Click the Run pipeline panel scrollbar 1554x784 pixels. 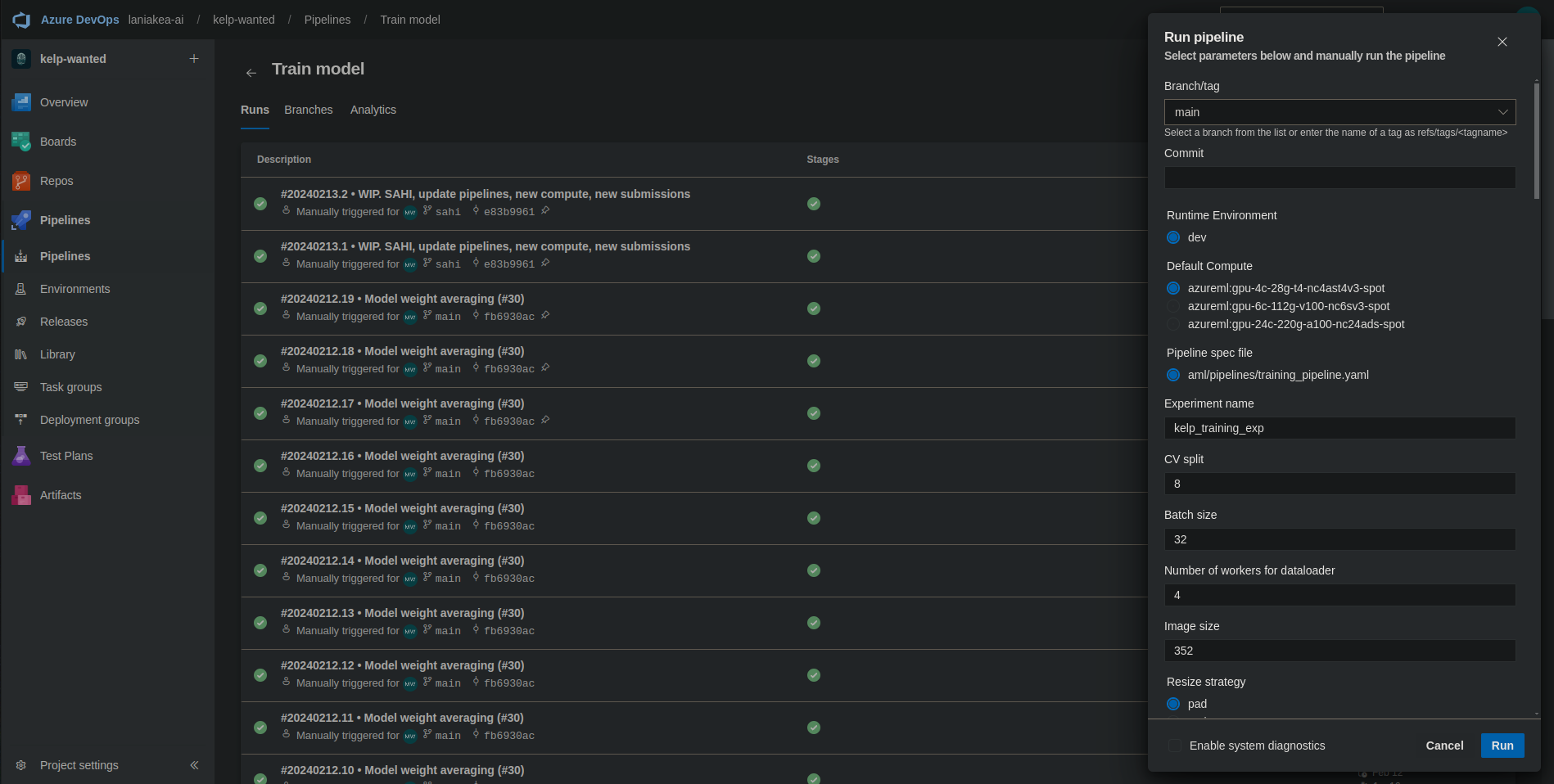[1537, 141]
